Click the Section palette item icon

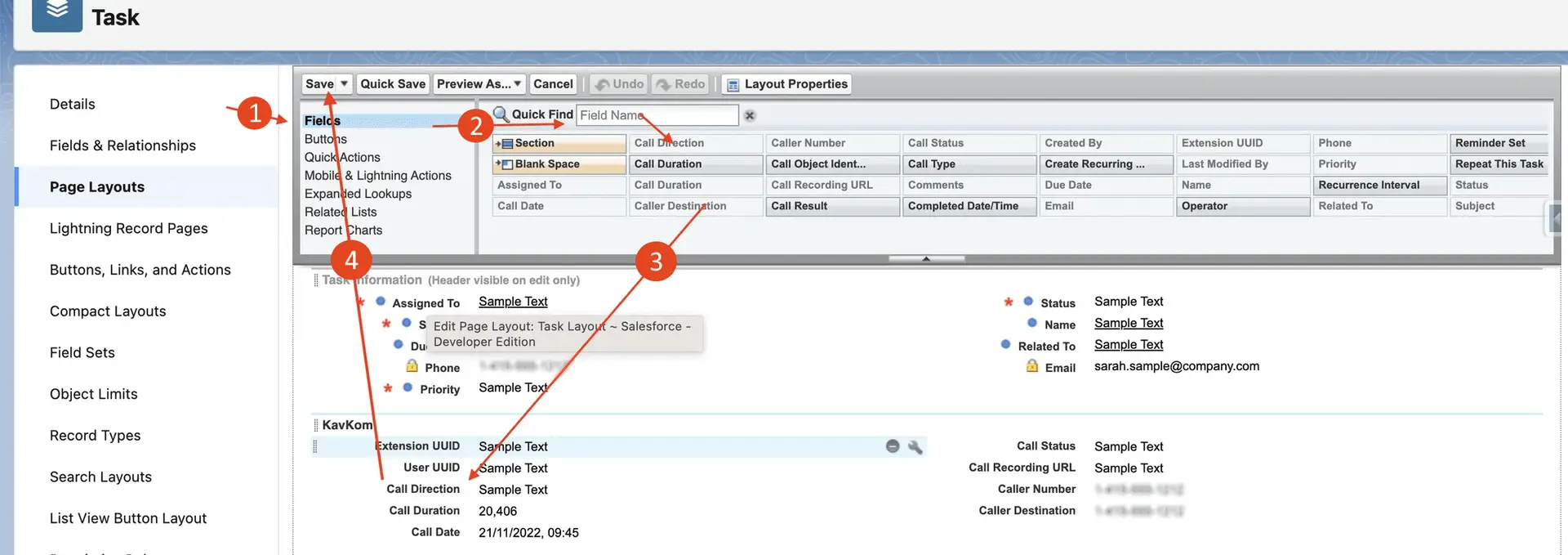click(506, 144)
